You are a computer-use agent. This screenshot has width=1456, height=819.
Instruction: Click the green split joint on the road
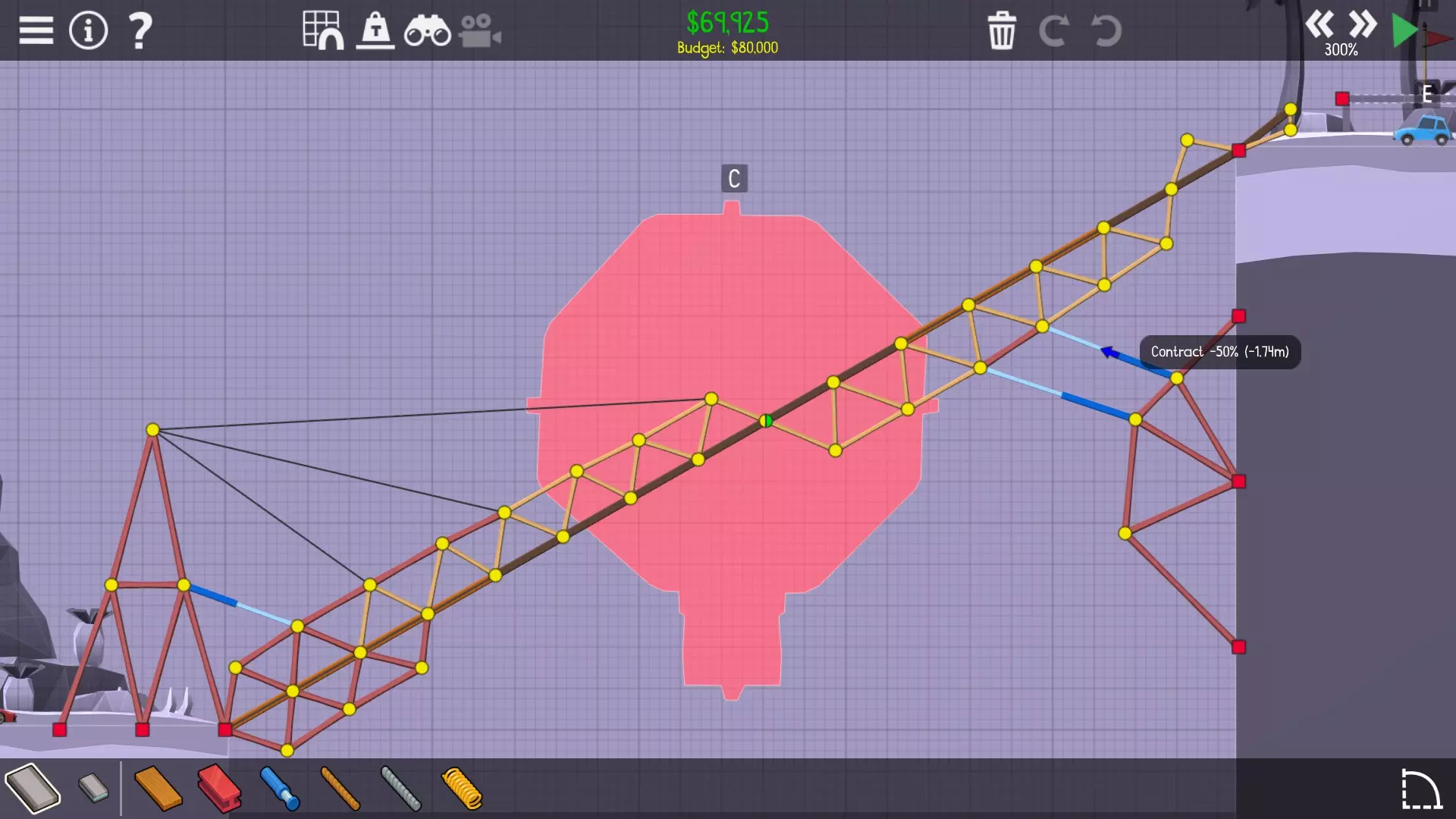(x=766, y=421)
